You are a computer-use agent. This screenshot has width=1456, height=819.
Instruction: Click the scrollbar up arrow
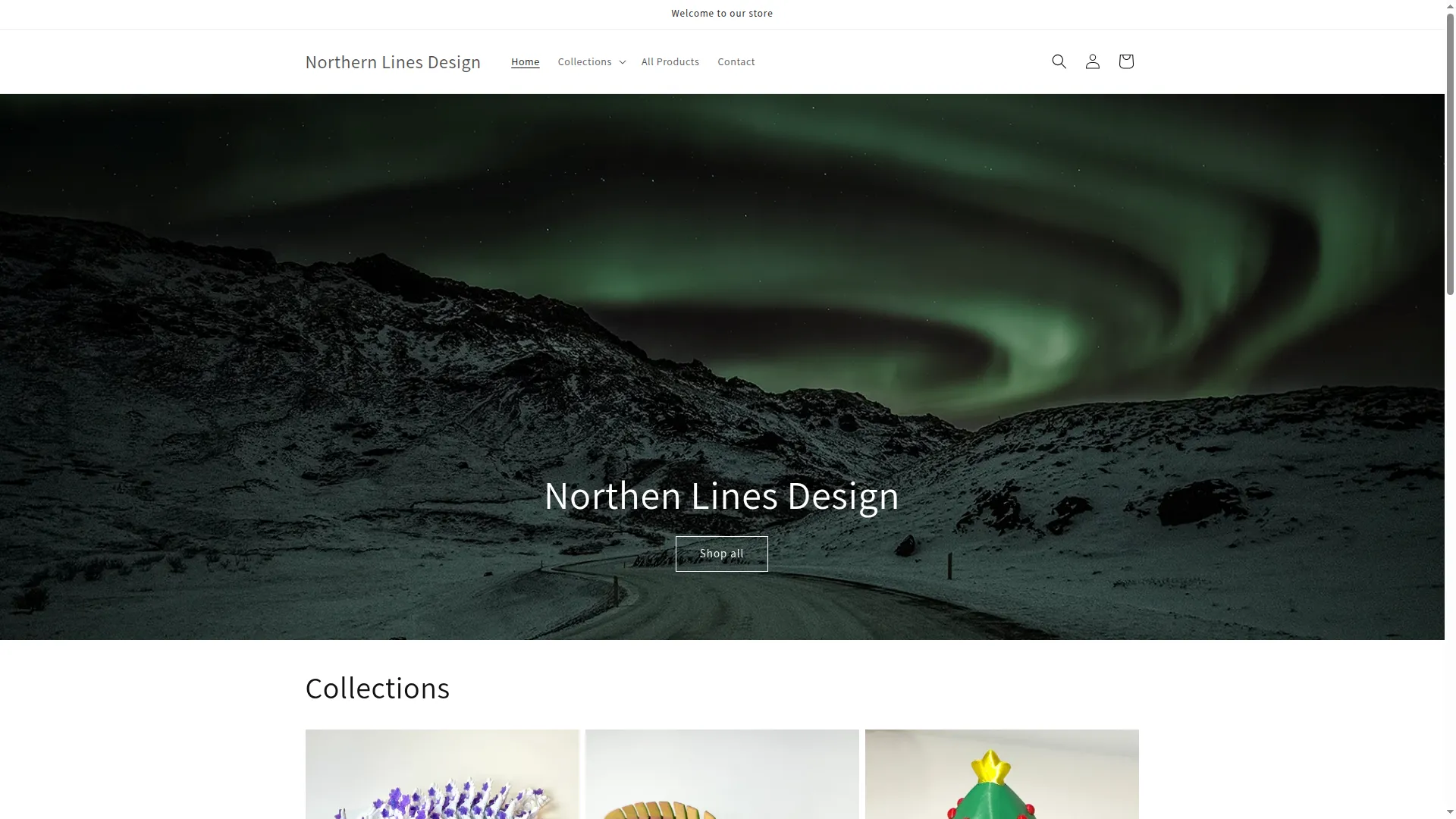pyautogui.click(x=1450, y=5)
